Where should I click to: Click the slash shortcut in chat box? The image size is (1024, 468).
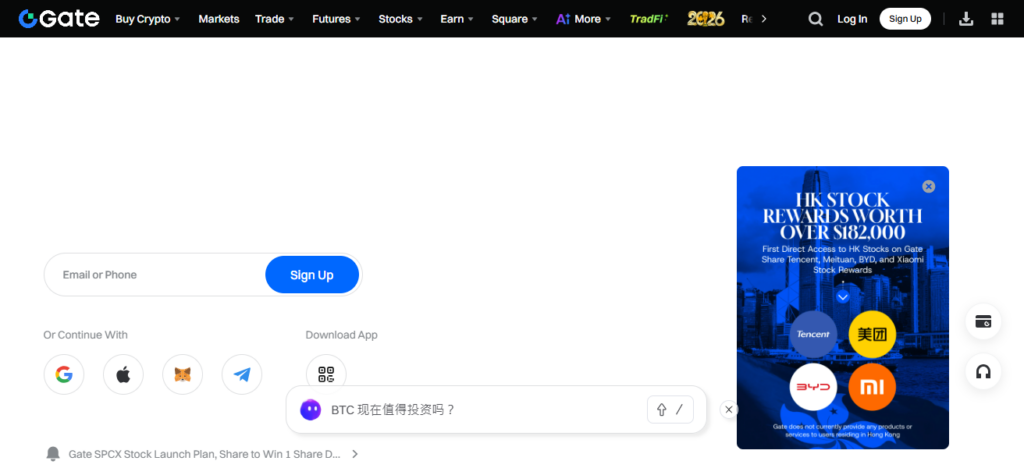pos(679,409)
